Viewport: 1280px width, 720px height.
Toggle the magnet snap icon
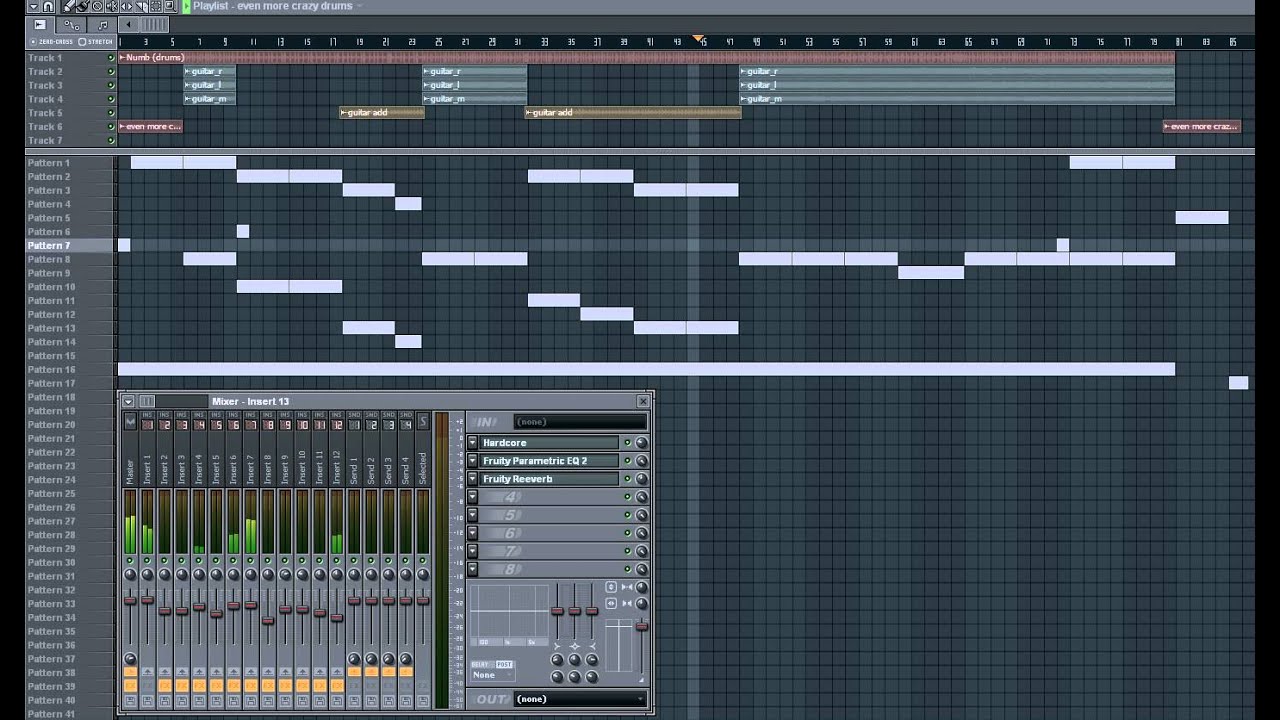[48, 6]
